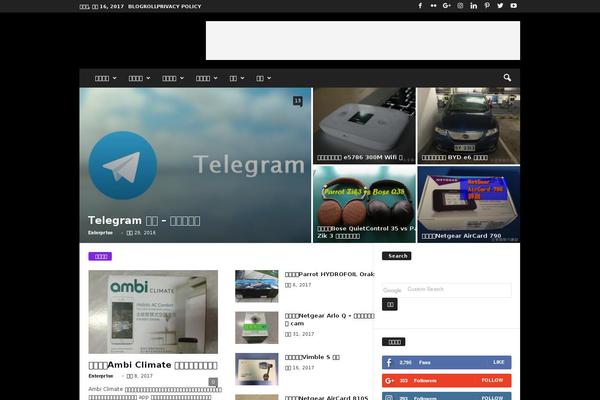Screen dimensions: 600x400
Task: Open the Parrot HYDROFOIL Orak article title
Action: point(329,274)
